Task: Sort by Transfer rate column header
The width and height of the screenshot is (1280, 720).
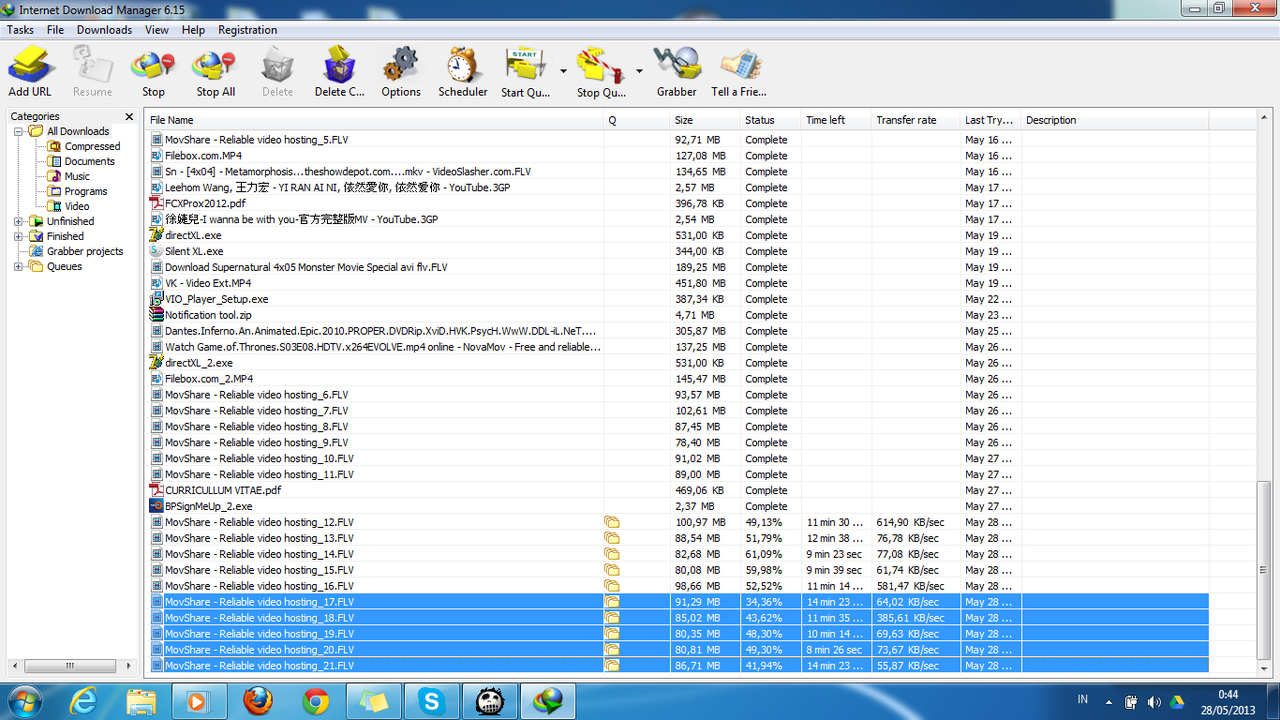Action: [915, 120]
